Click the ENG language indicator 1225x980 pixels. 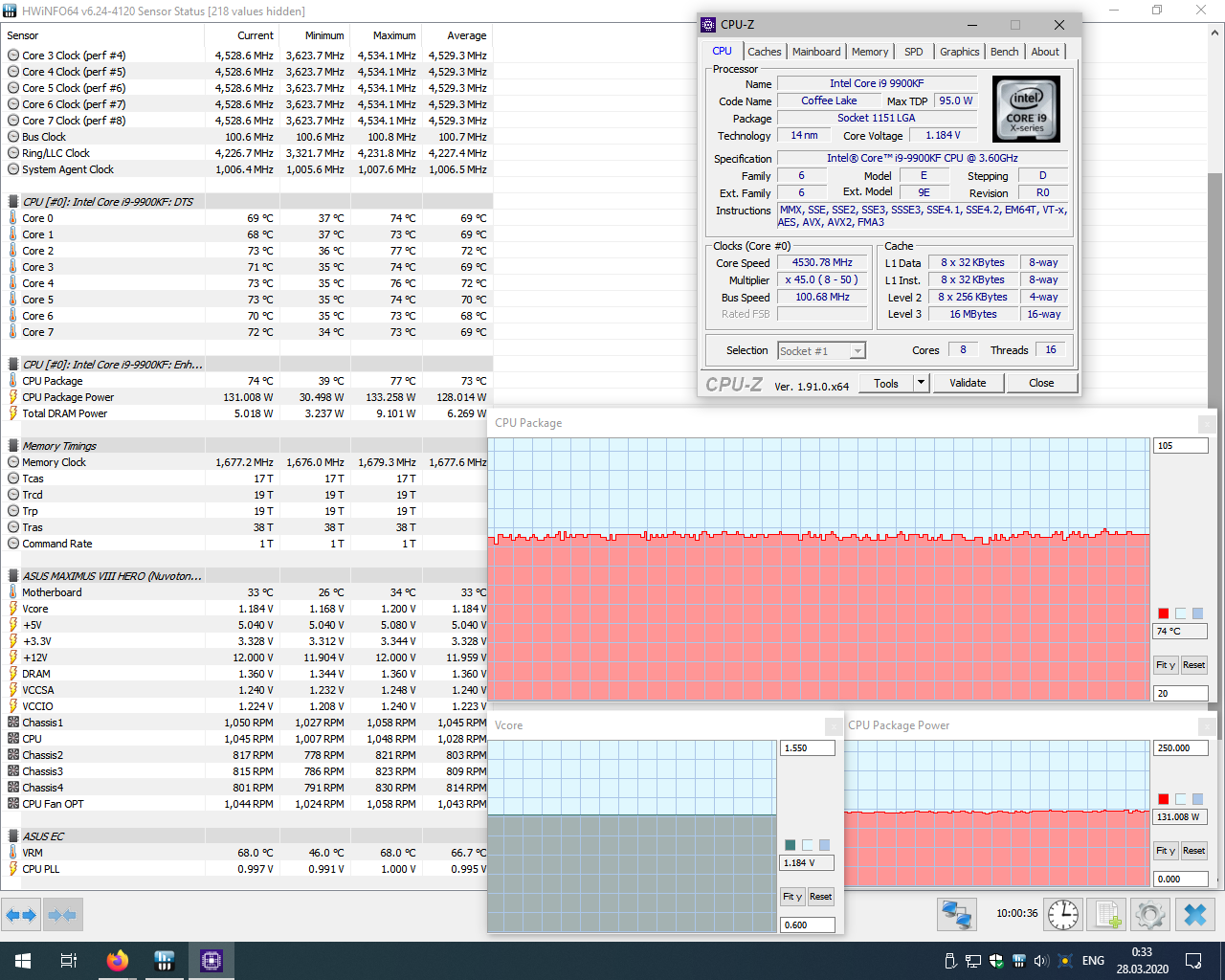[1093, 961]
